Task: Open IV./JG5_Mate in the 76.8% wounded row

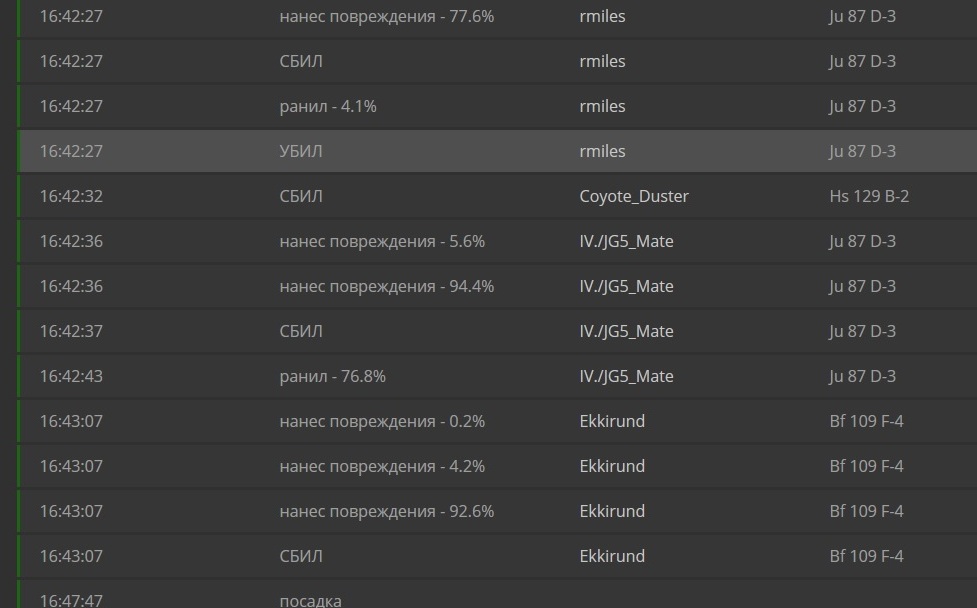Action: click(x=626, y=376)
